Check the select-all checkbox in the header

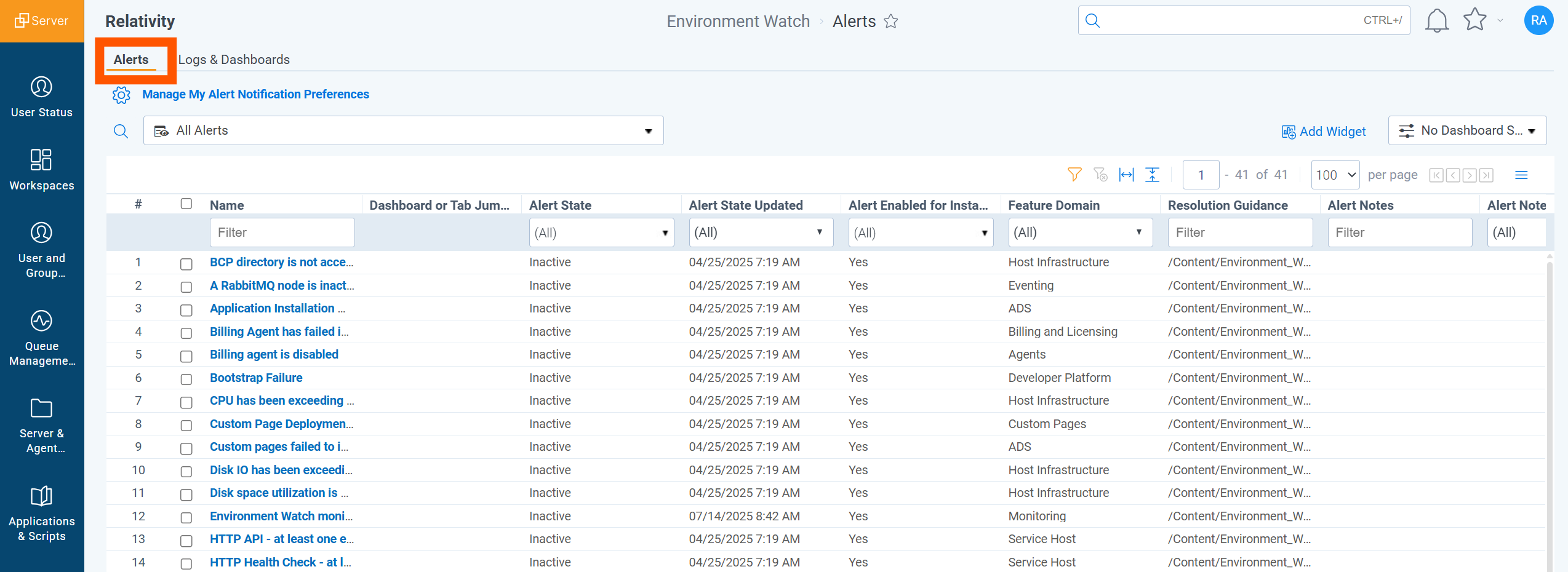pos(186,204)
